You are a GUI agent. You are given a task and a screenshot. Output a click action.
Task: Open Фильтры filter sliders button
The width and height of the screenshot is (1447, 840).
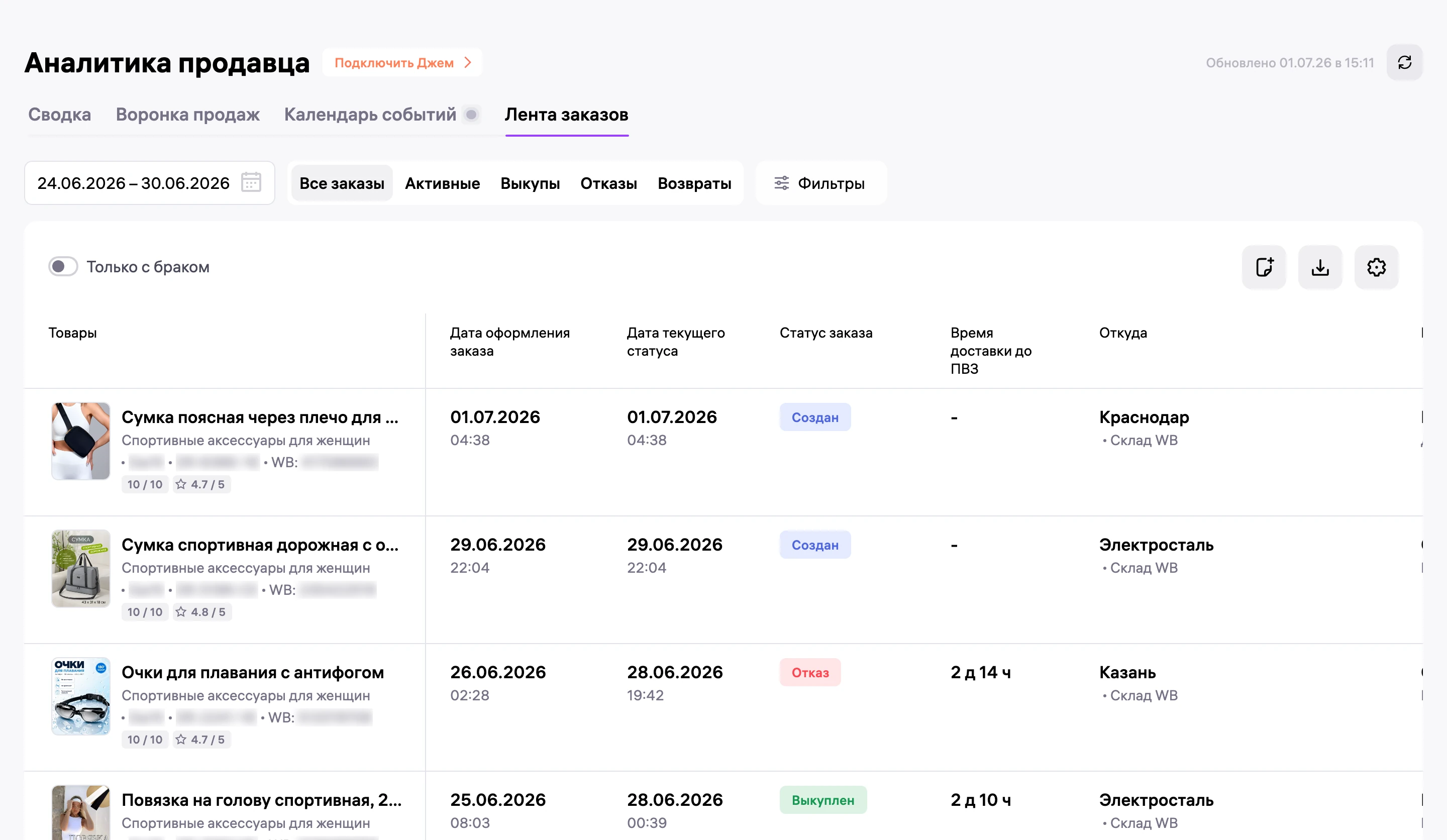820,183
